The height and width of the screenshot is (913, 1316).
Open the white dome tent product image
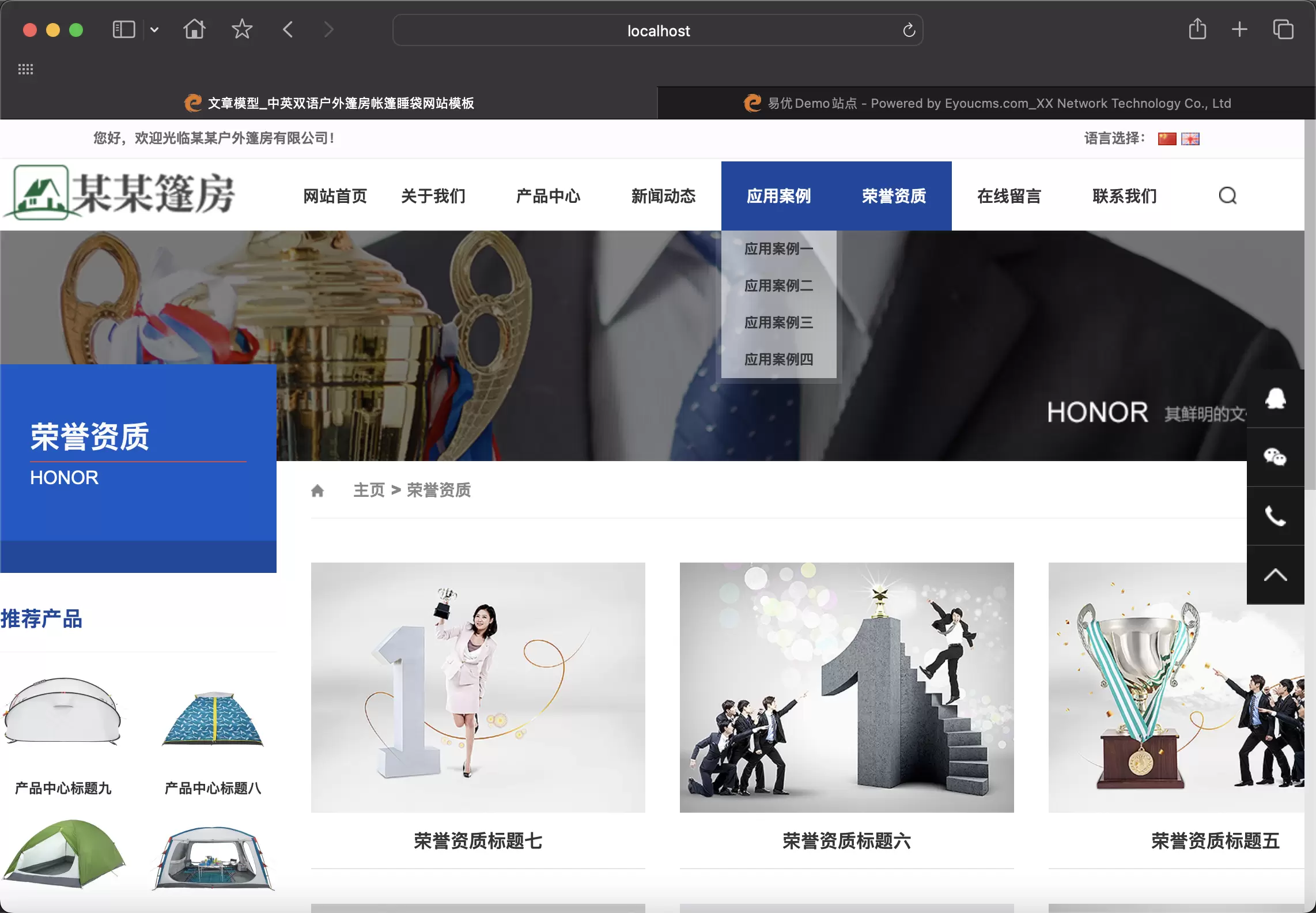point(63,711)
